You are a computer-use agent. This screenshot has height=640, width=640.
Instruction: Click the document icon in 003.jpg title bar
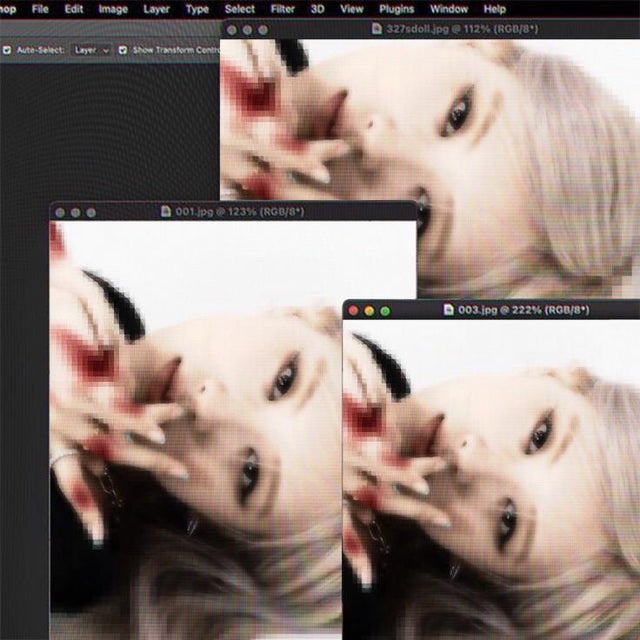(449, 311)
